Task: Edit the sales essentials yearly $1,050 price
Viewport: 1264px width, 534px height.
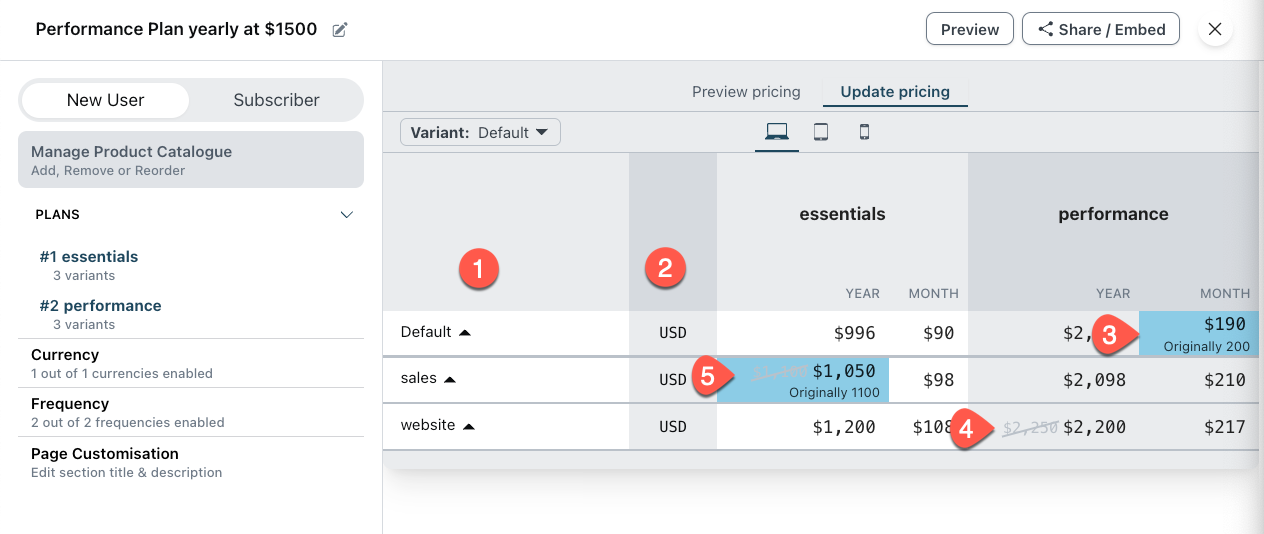Action: click(843, 372)
